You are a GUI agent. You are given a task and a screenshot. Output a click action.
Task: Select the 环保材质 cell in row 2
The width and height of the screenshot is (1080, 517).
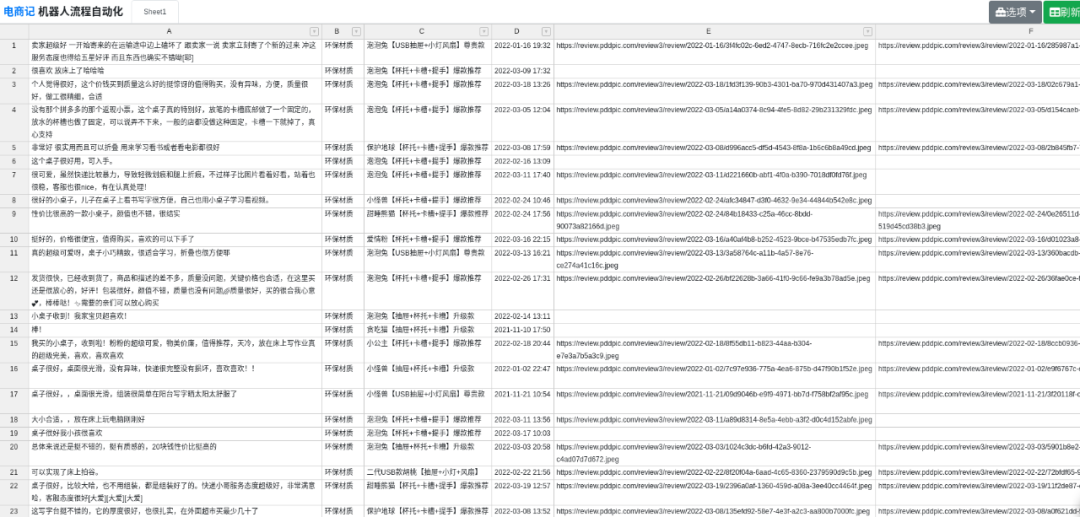tap(343, 70)
